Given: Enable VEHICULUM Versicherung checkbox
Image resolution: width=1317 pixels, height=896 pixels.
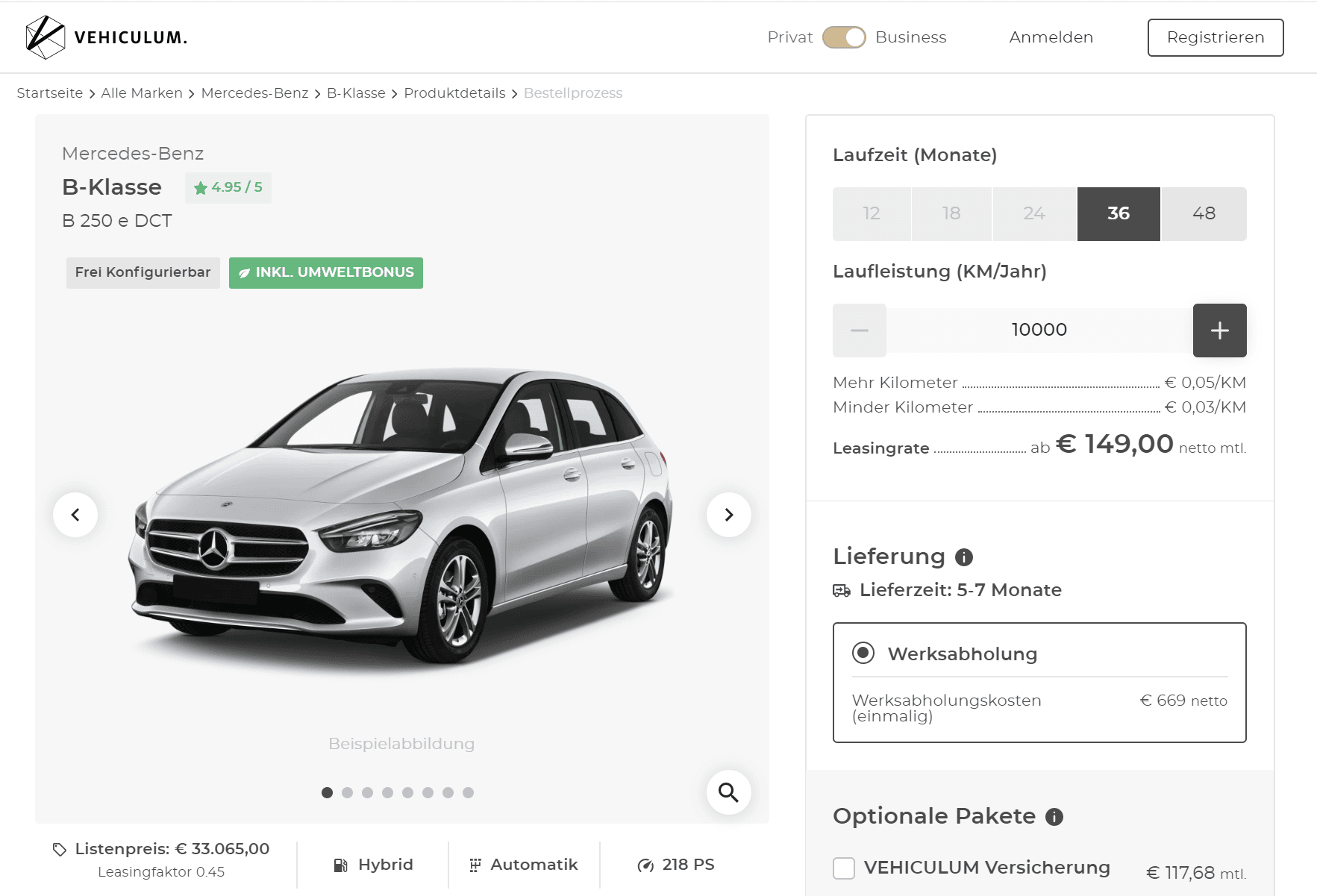Looking at the screenshot, I should coord(844,868).
